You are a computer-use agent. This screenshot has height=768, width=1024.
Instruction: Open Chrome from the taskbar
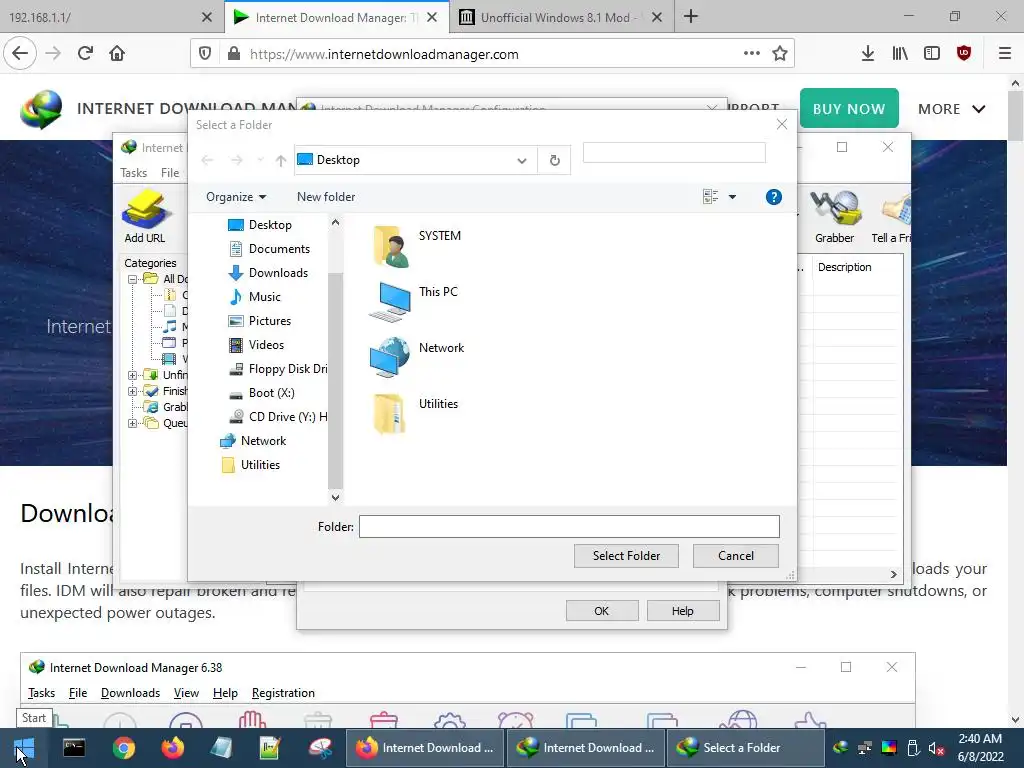coord(123,748)
